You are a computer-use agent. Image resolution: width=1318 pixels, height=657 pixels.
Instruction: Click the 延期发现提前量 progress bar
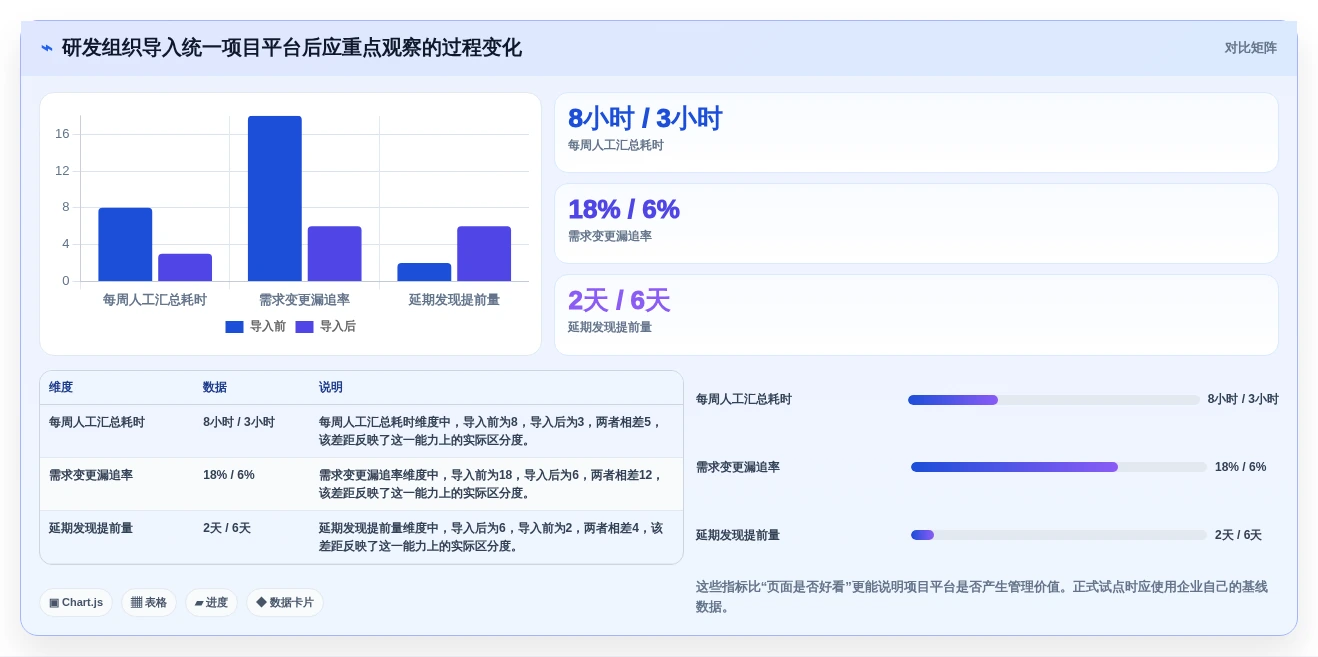coord(1058,535)
